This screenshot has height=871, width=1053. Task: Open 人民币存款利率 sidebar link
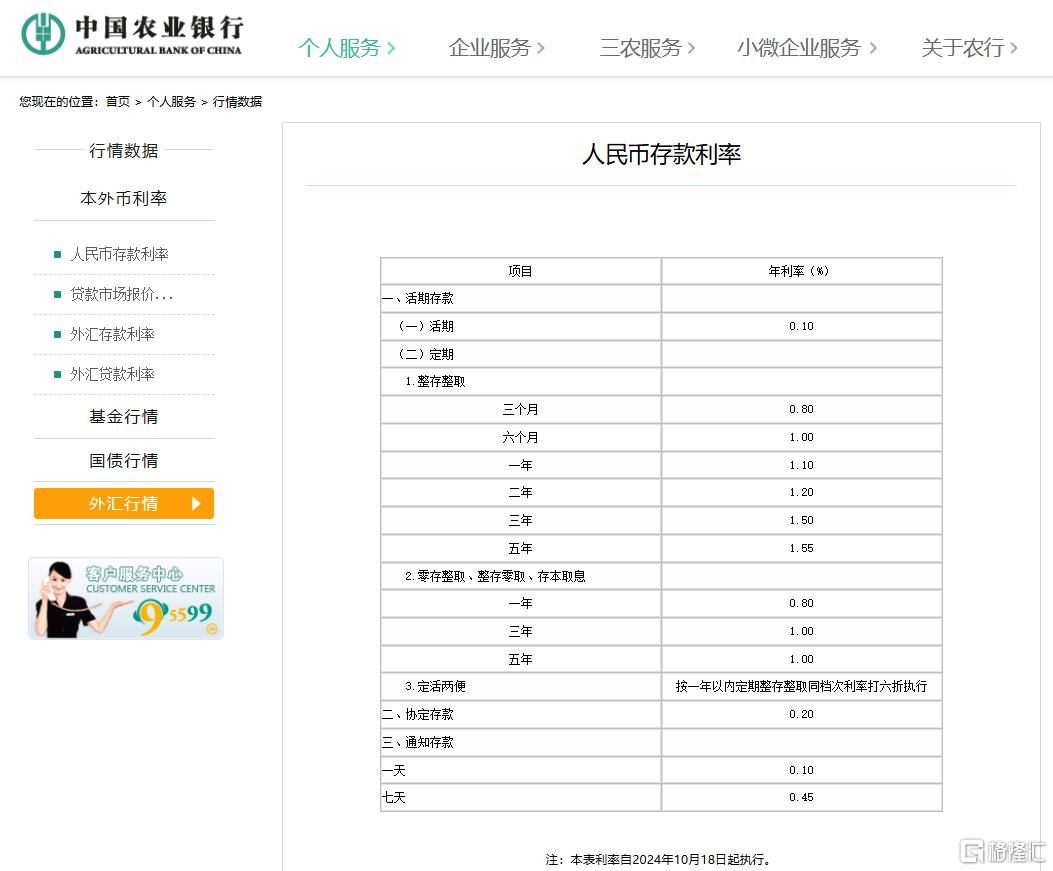(119, 254)
